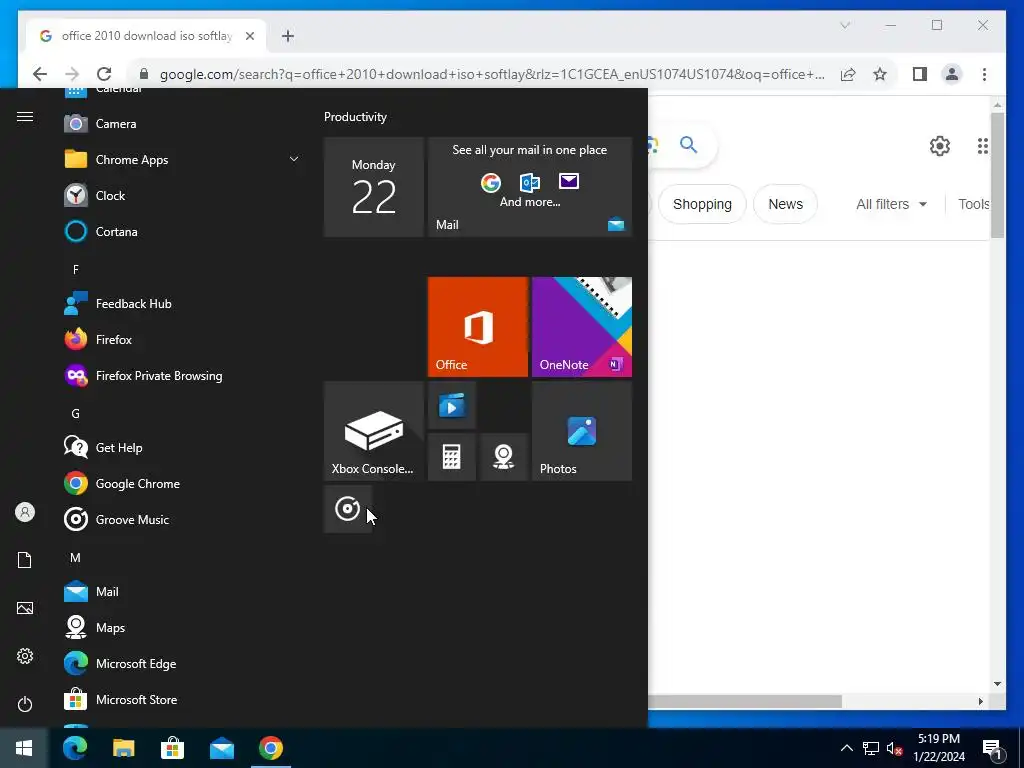Close the office 2010 download tab

[x=249, y=36]
